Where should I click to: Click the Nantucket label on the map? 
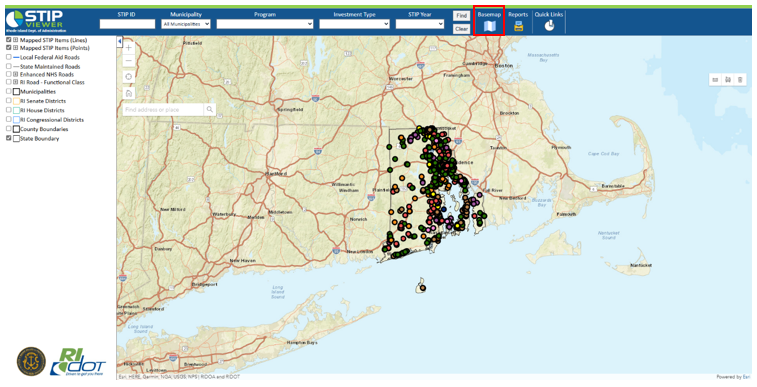pyautogui.click(x=642, y=265)
